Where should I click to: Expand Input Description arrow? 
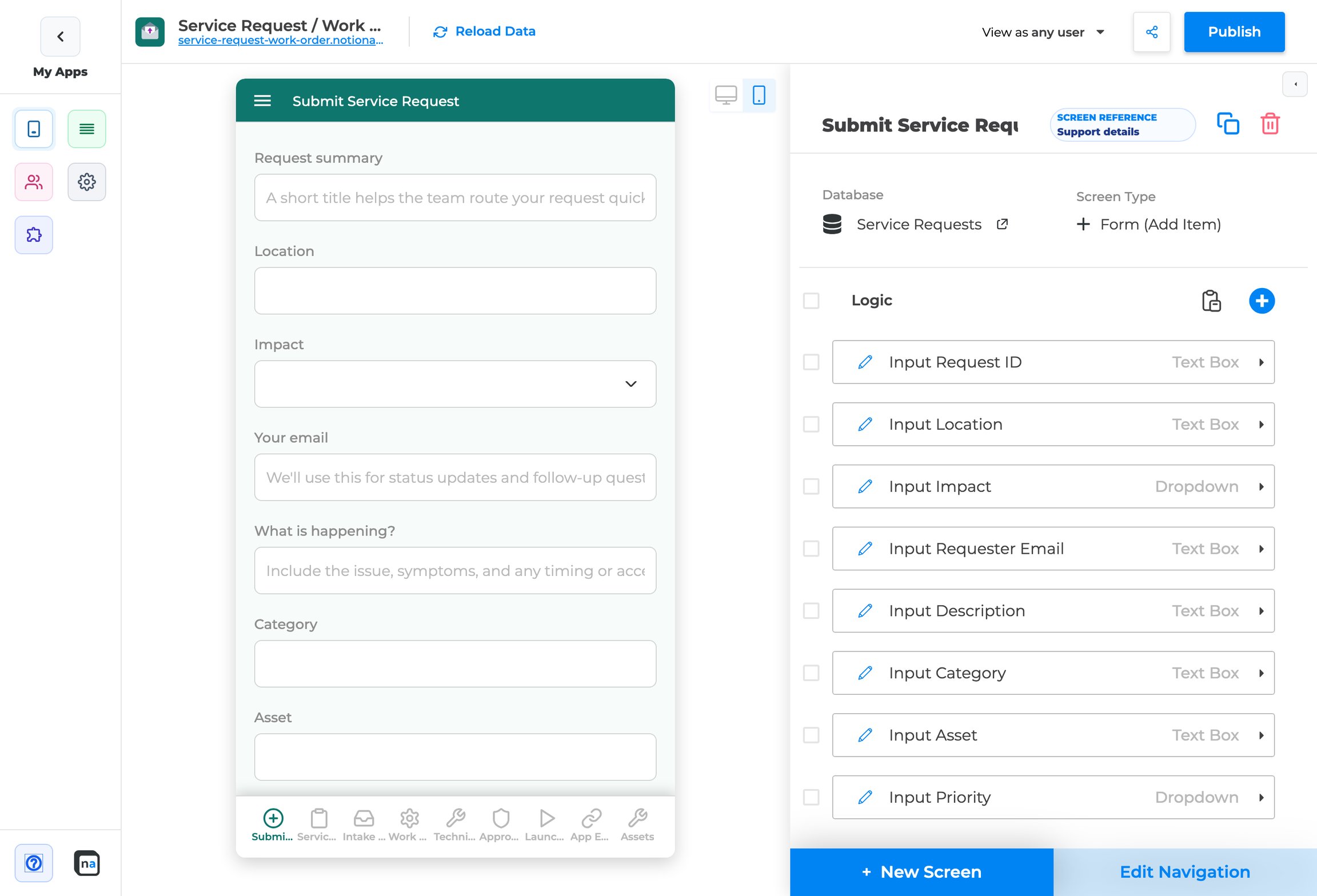1261,611
